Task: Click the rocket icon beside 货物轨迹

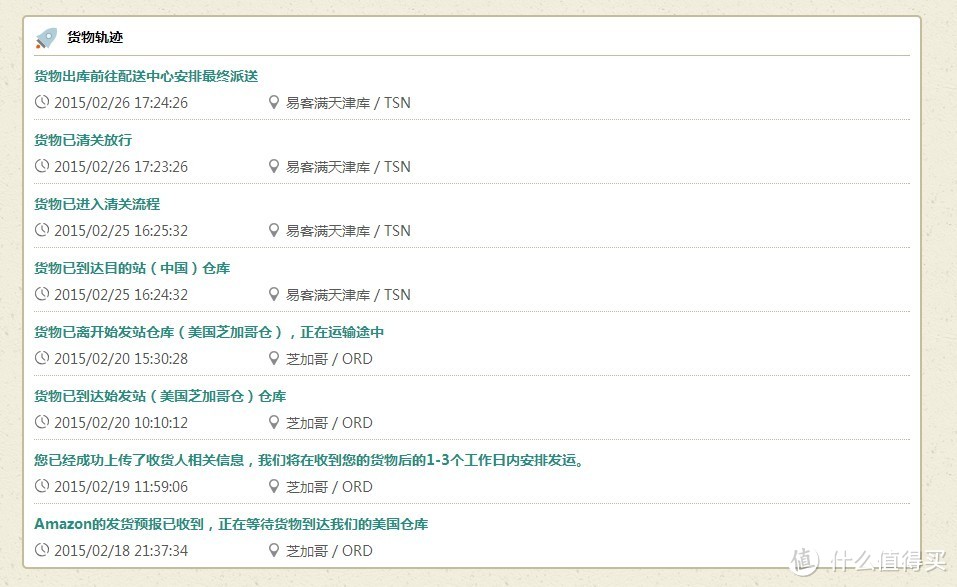Action: point(46,38)
